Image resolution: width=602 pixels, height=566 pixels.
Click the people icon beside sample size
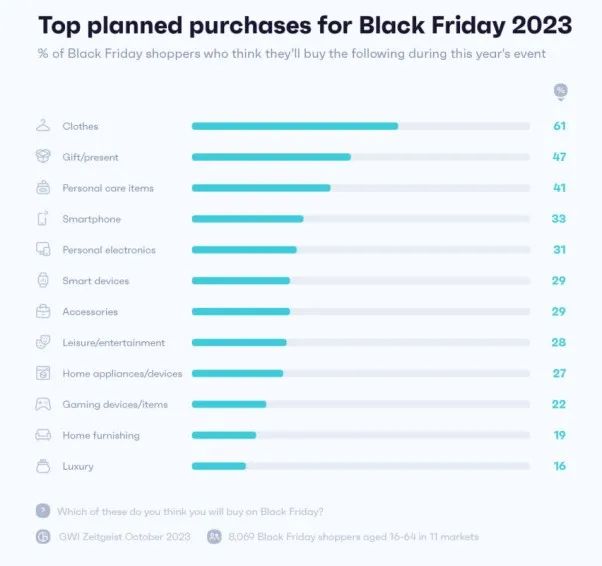pos(214,537)
